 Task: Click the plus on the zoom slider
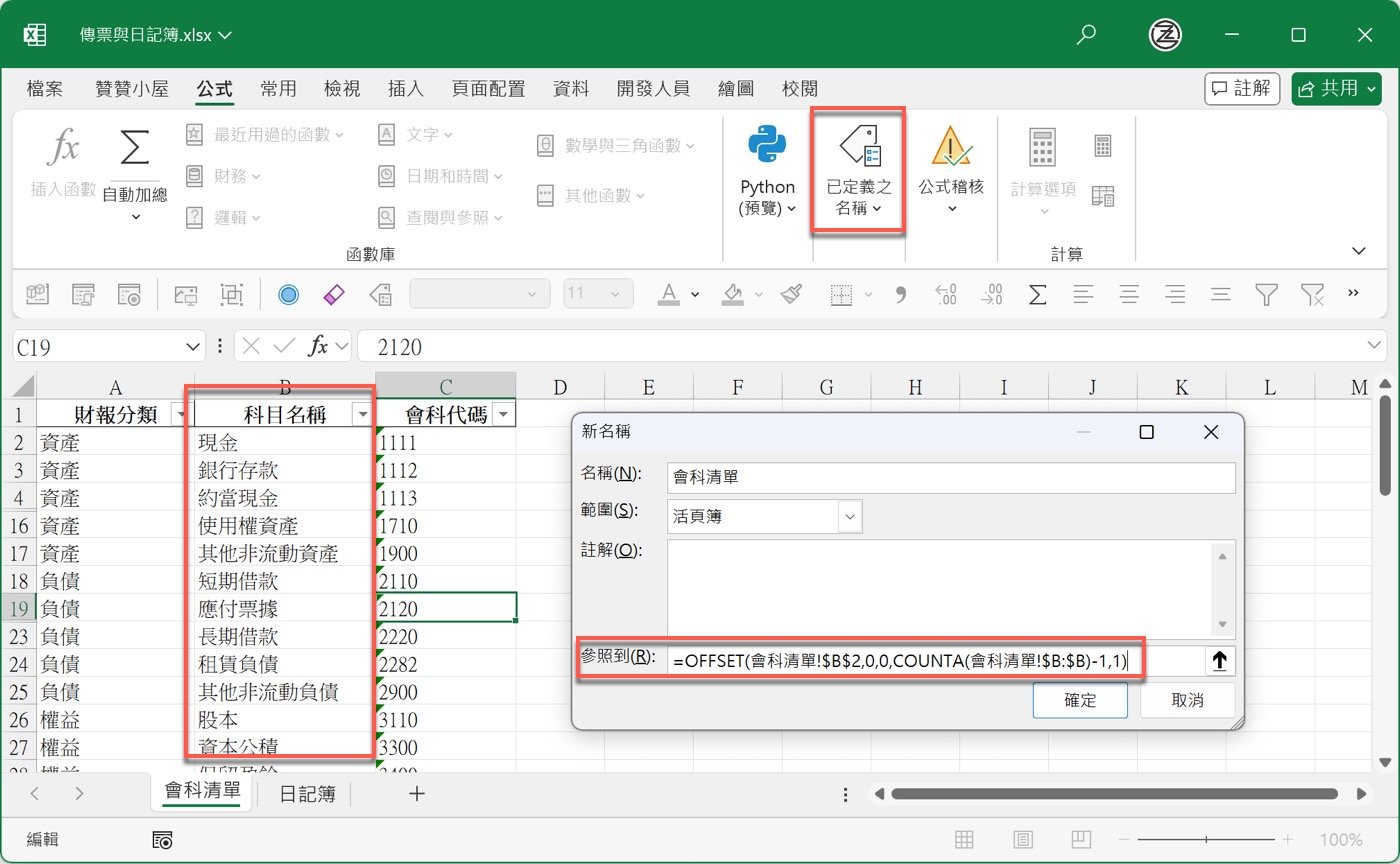(x=1288, y=840)
